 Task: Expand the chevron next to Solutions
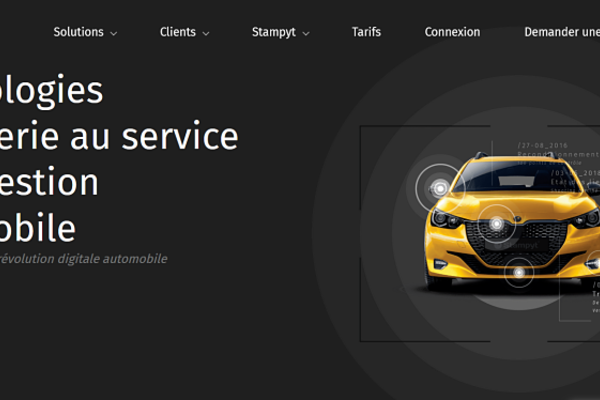pos(114,34)
